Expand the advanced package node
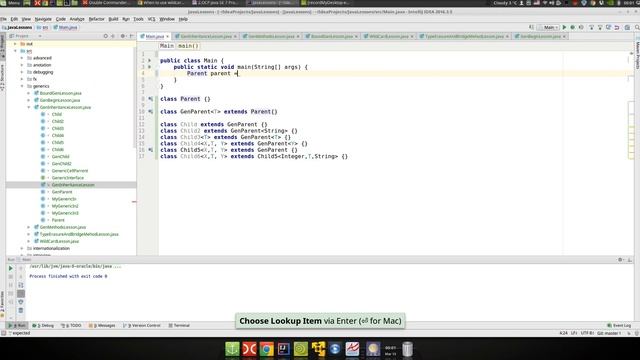The width and height of the screenshot is (640, 360). pos(22,58)
